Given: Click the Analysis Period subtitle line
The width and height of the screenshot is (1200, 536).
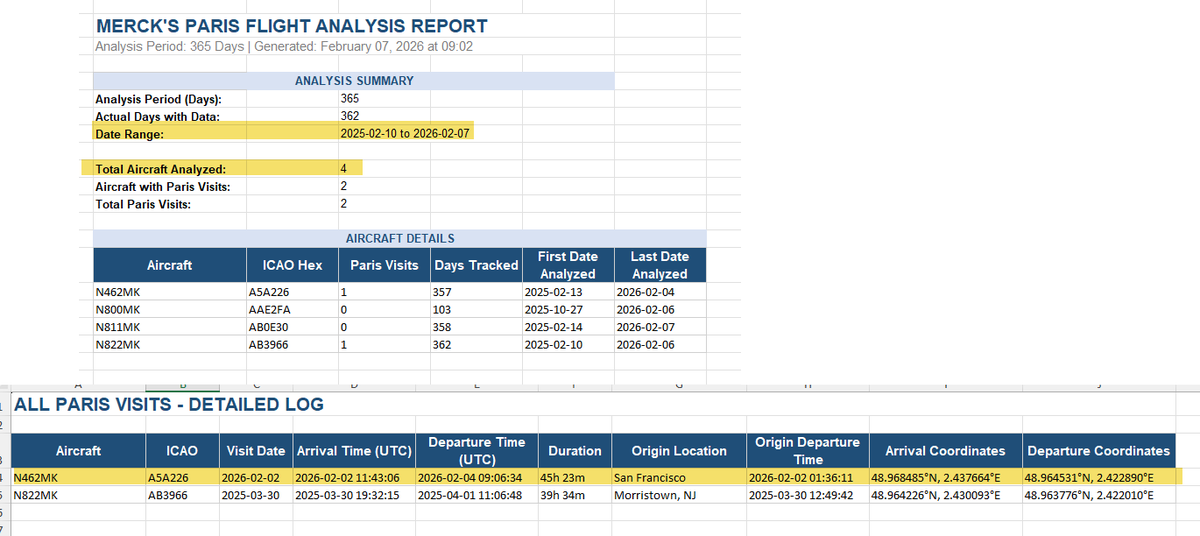Looking at the screenshot, I should pos(283,47).
